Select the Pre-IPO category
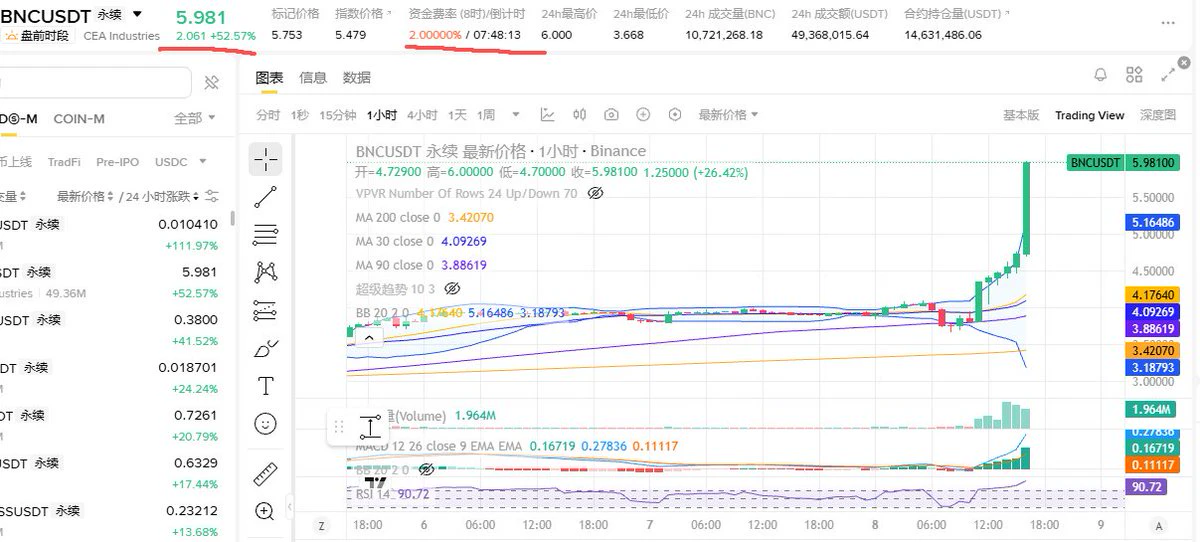 click(118, 162)
